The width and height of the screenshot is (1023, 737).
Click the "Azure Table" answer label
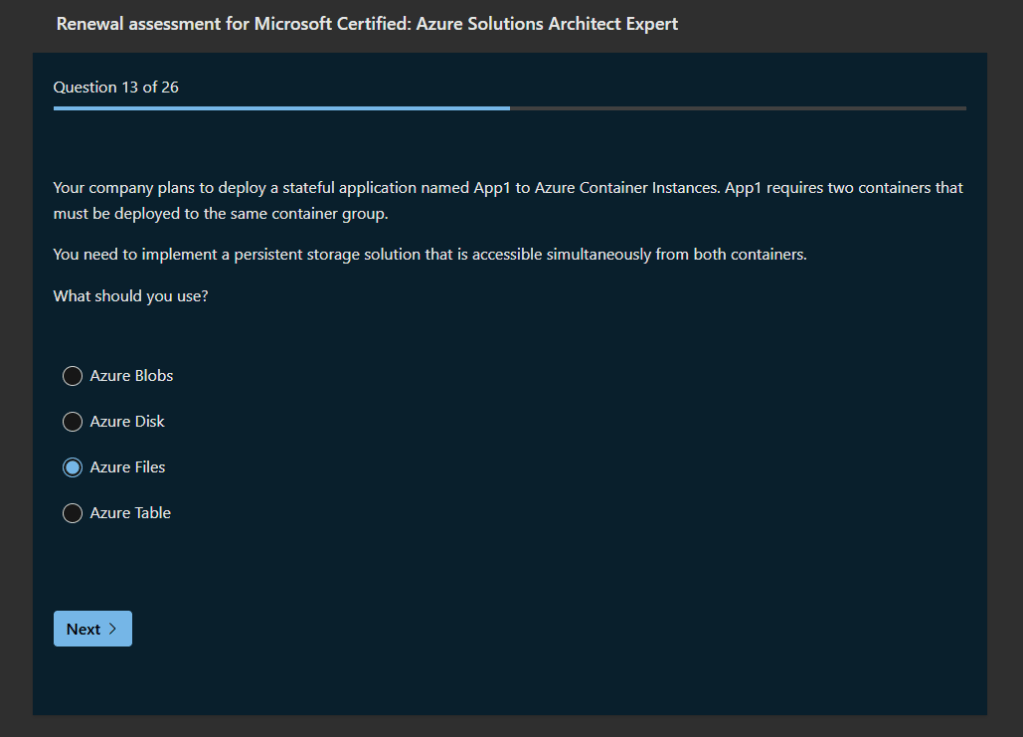(x=130, y=513)
